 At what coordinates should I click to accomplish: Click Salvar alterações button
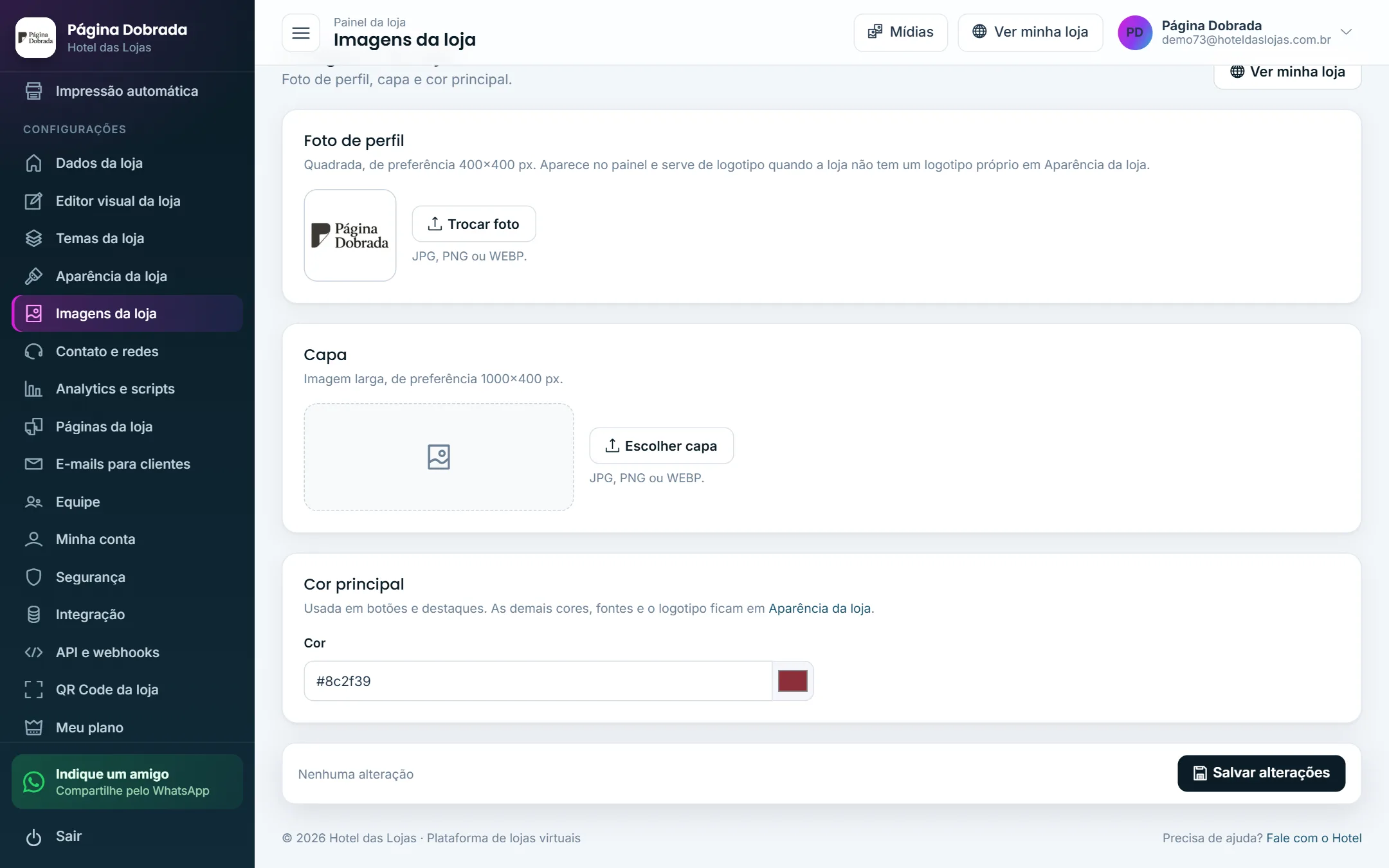(x=1261, y=773)
